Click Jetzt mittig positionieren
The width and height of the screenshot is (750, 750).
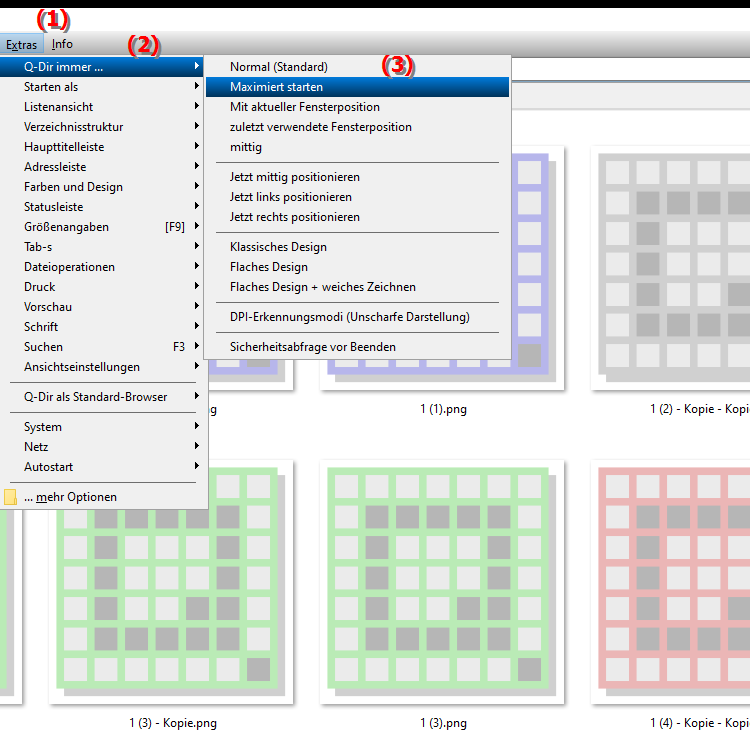point(357,177)
